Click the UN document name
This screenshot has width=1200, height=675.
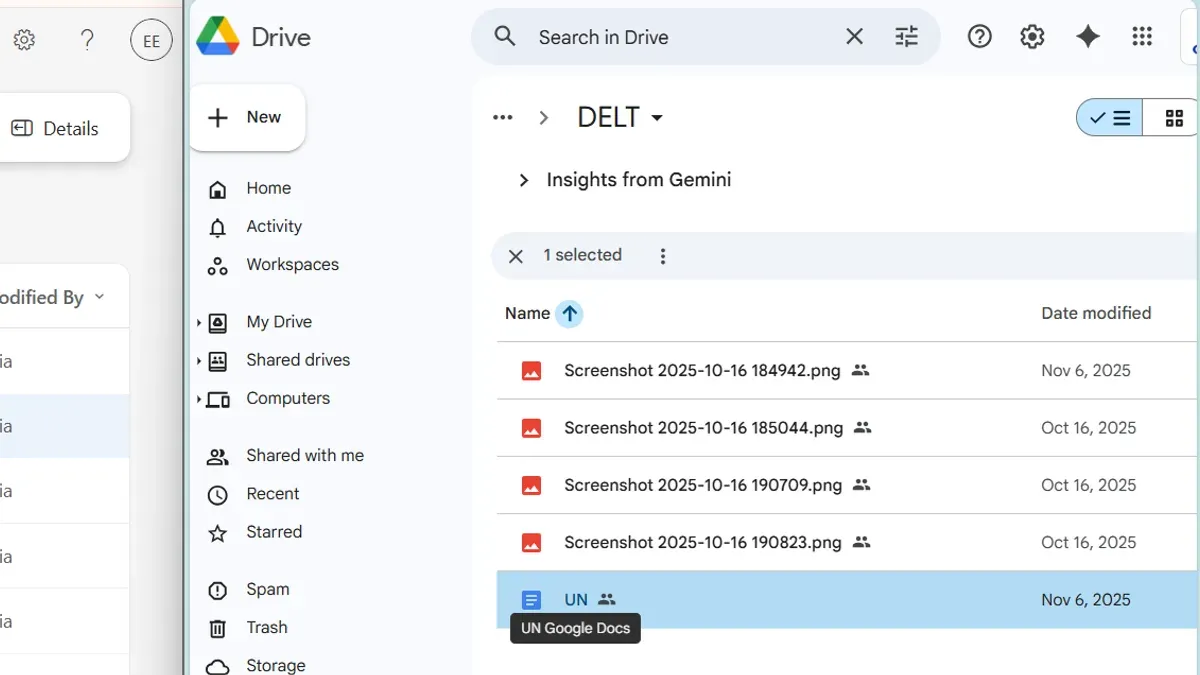(576, 600)
